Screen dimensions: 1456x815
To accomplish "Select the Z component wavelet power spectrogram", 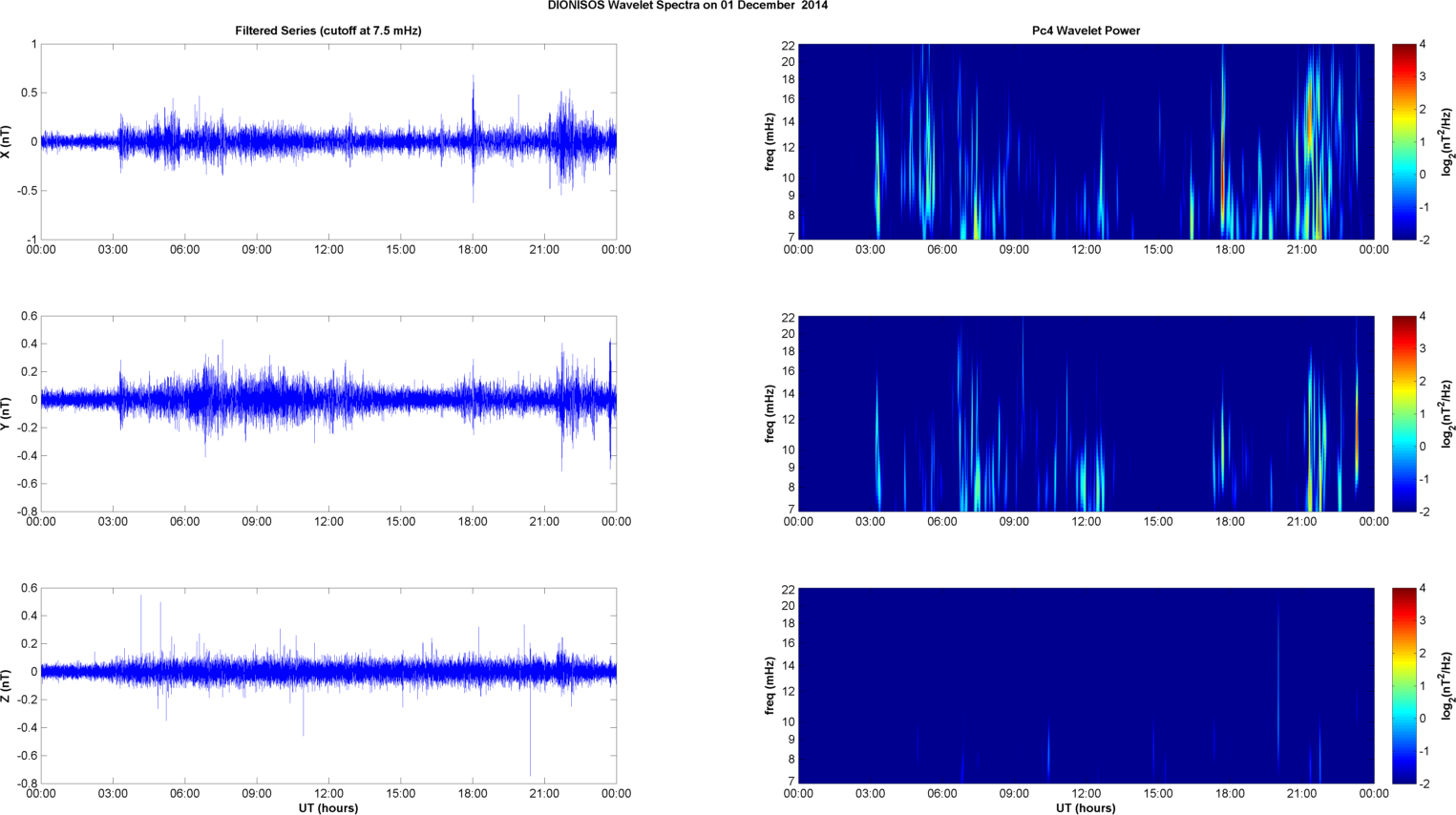I will (x=1086, y=685).
